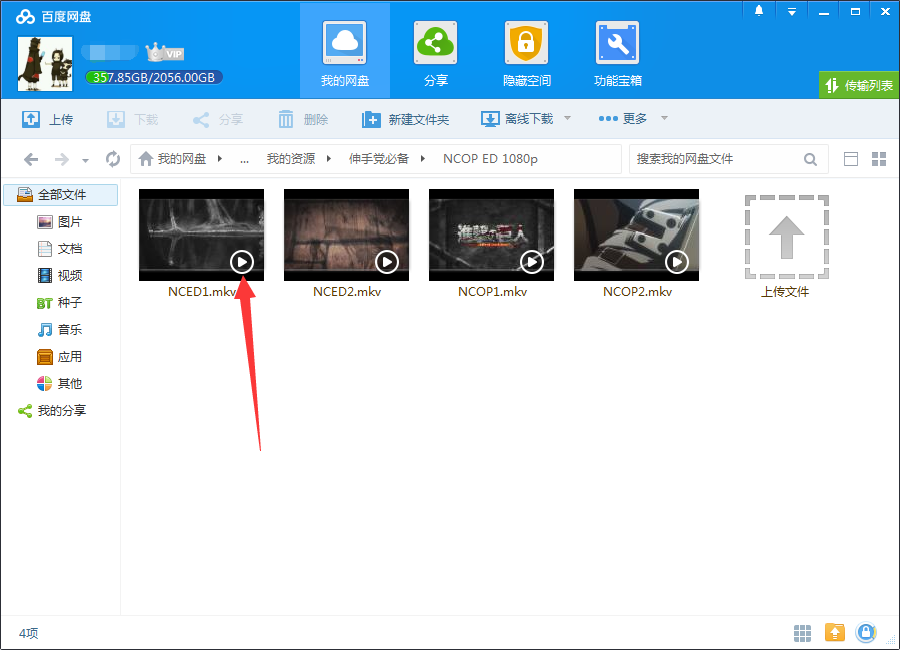Filter by 其他 in the sidebar
The height and width of the screenshot is (650, 900).
61,384
